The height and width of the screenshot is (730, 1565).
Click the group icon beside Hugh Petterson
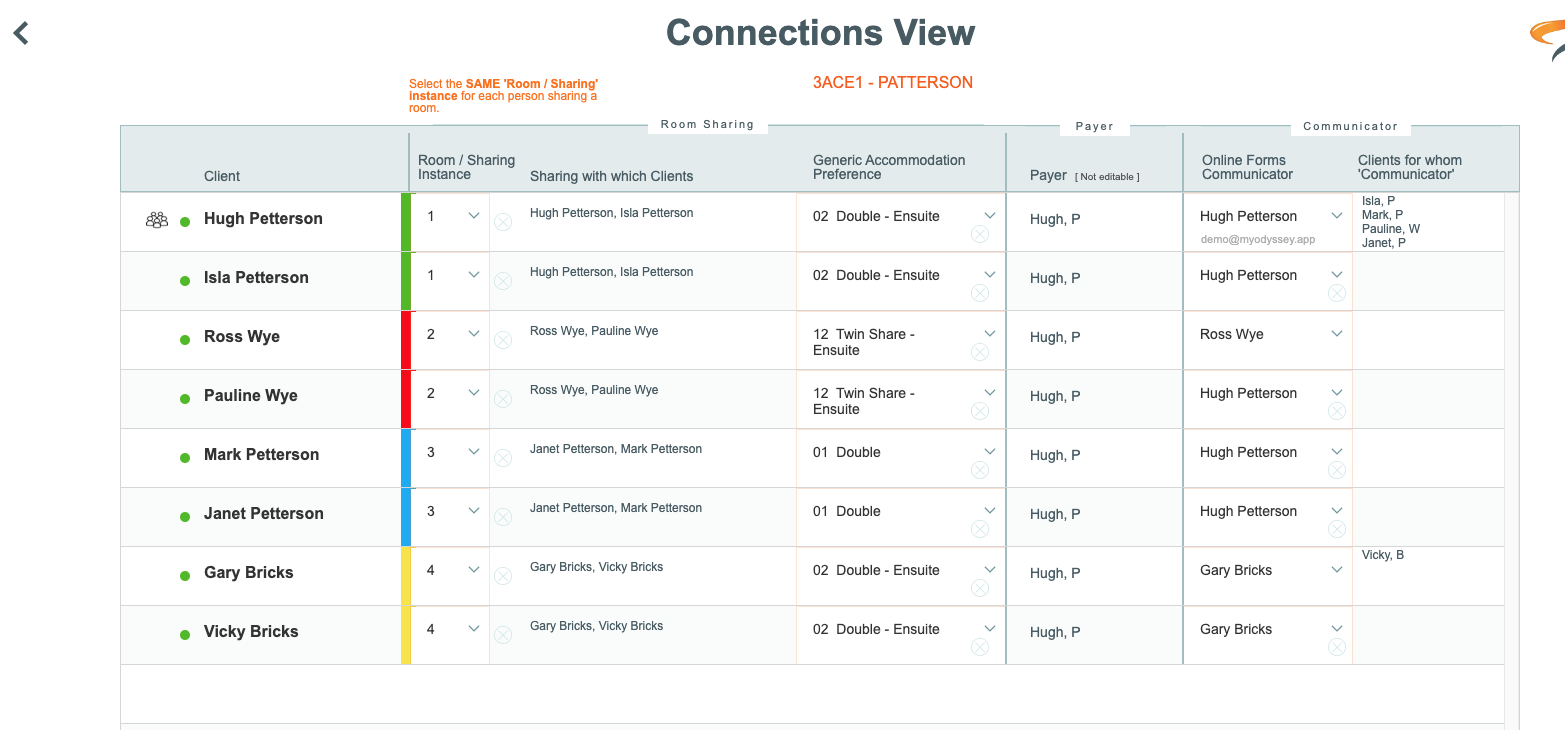[157, 220]
